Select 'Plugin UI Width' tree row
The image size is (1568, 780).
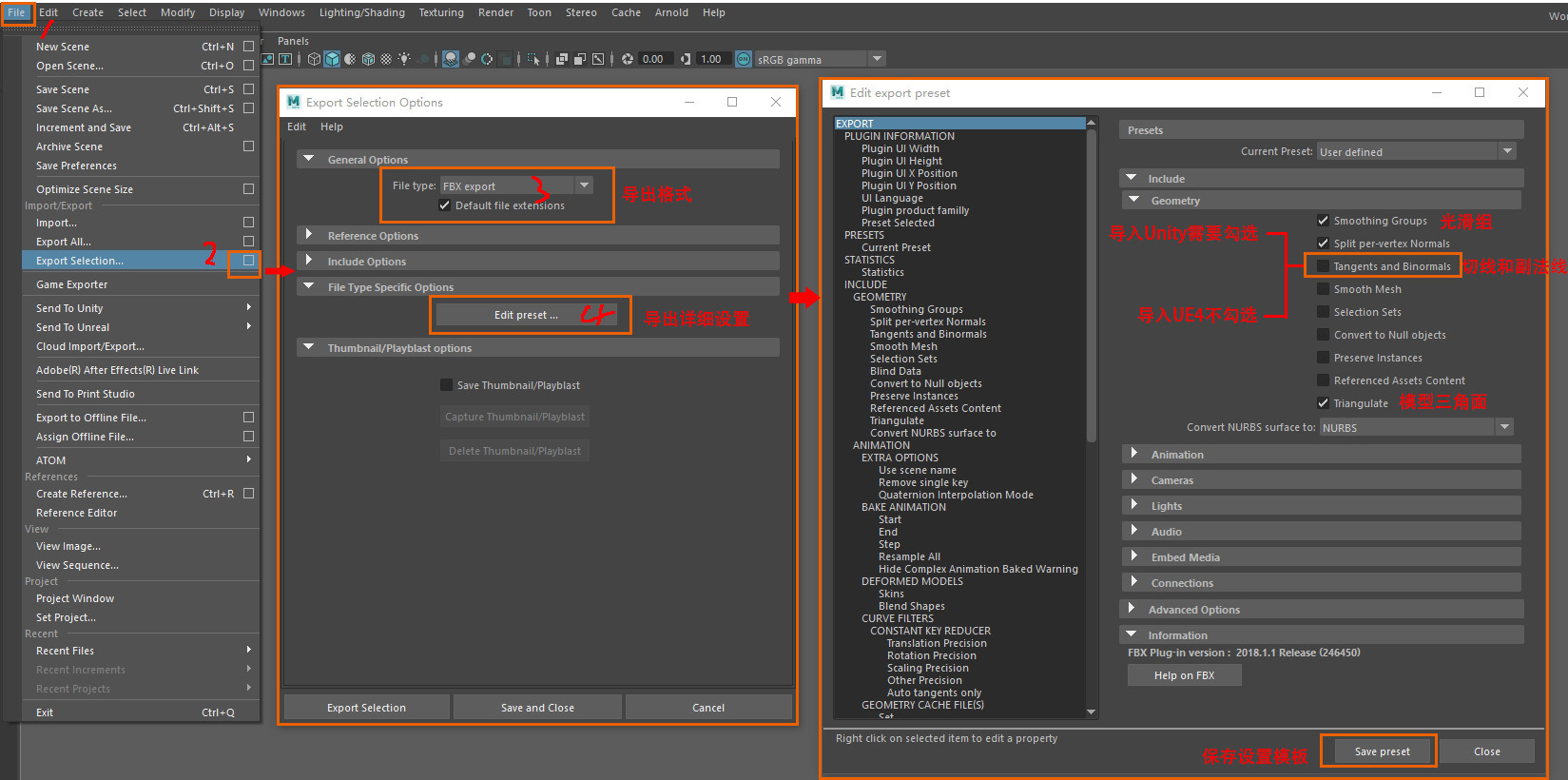click(x=900, y=148)
